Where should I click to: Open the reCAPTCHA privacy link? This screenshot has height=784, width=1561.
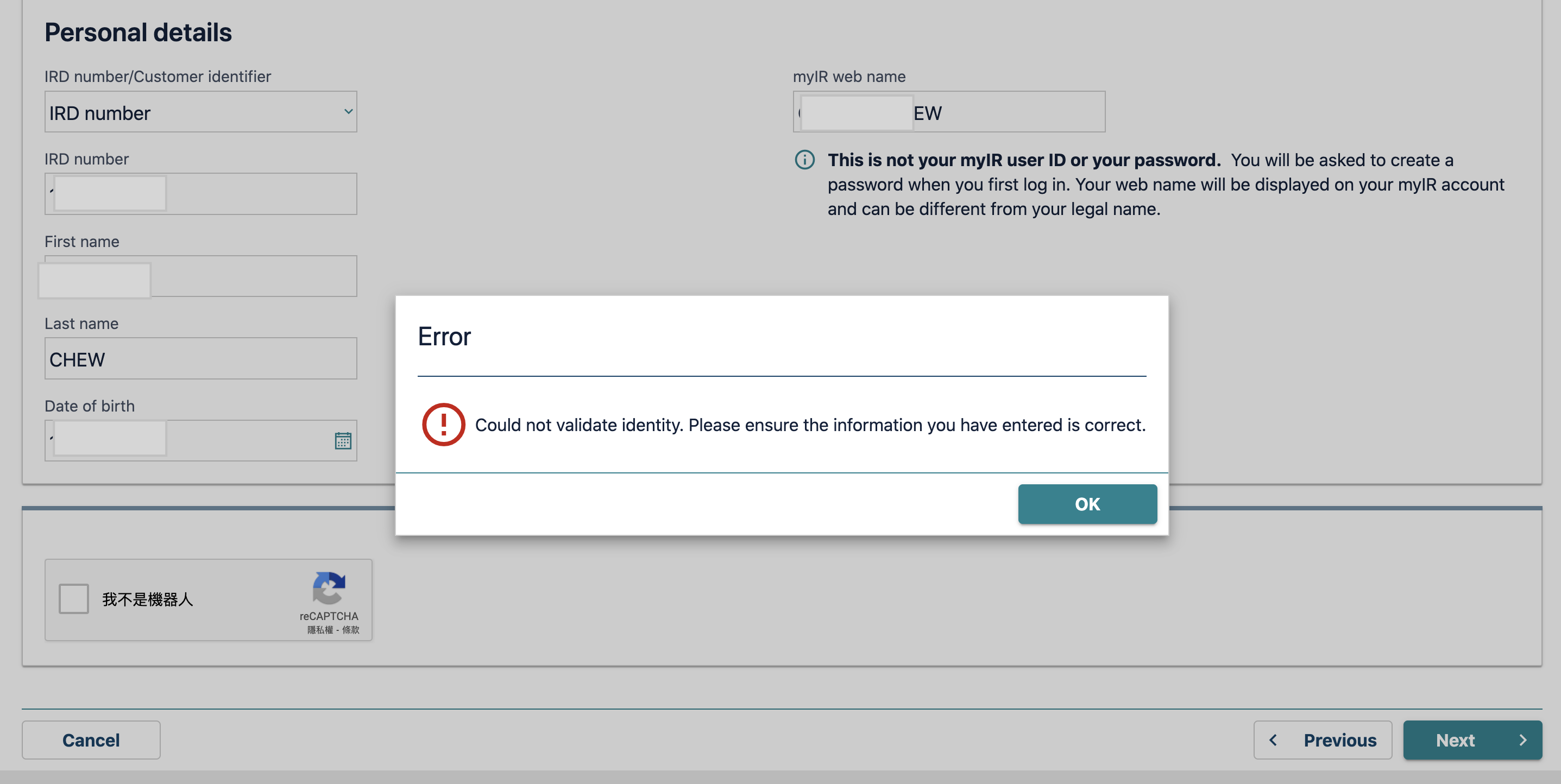[319, 630]
